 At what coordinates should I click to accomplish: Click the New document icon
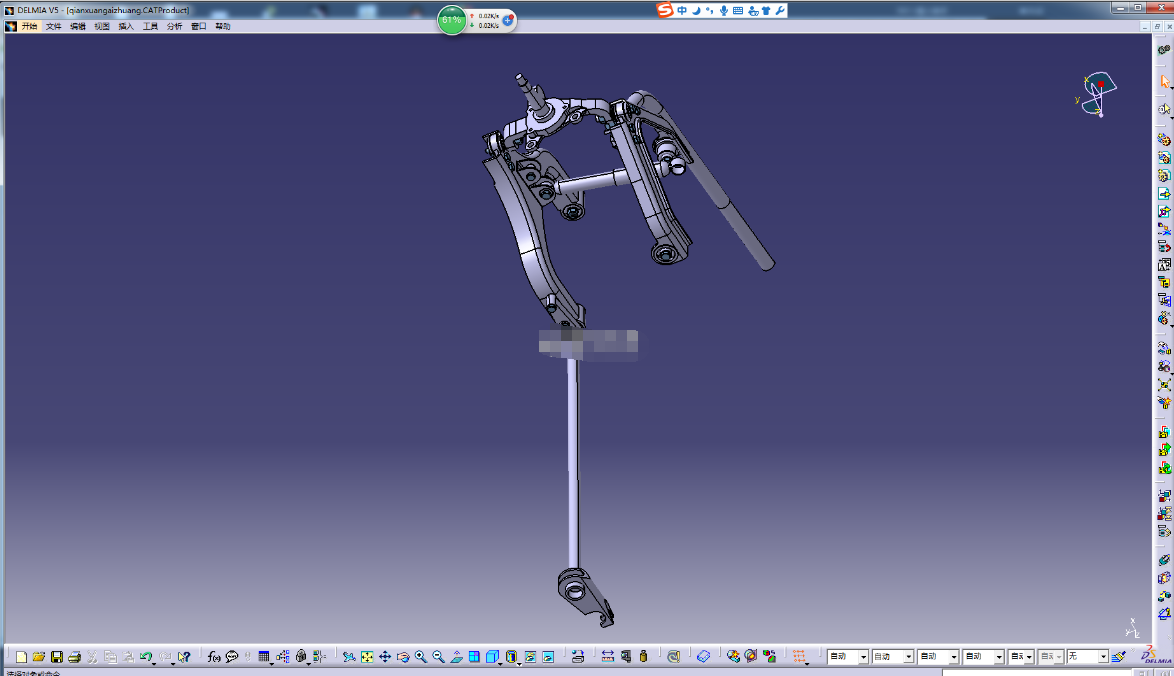[21, 657]
